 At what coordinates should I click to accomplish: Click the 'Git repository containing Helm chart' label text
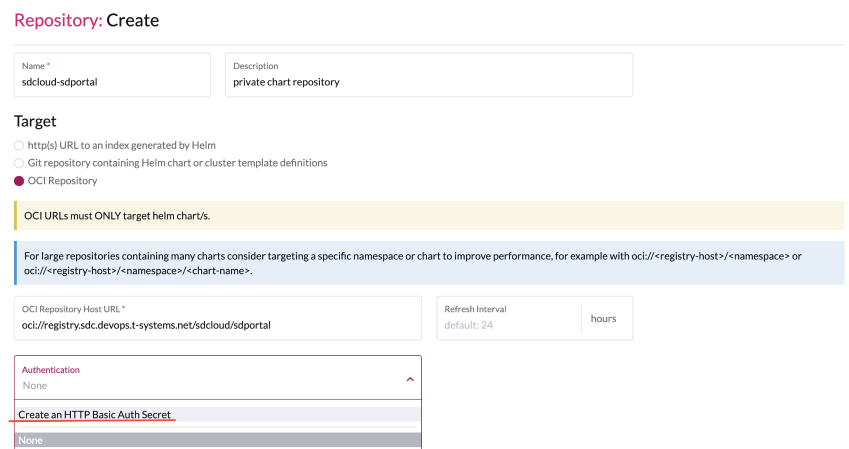click(177, 162)
